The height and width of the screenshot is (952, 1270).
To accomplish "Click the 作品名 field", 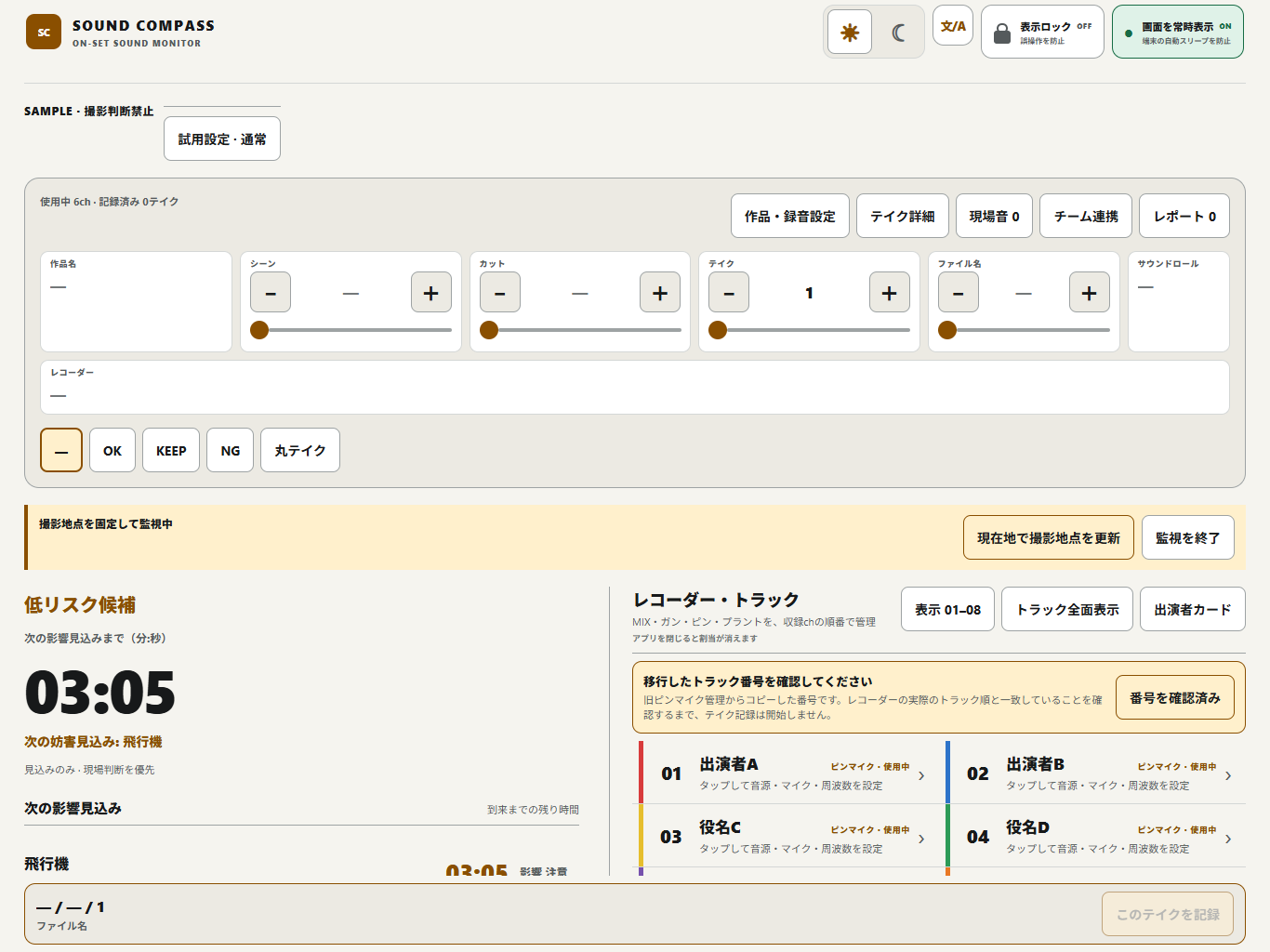I will coord(136,301).
